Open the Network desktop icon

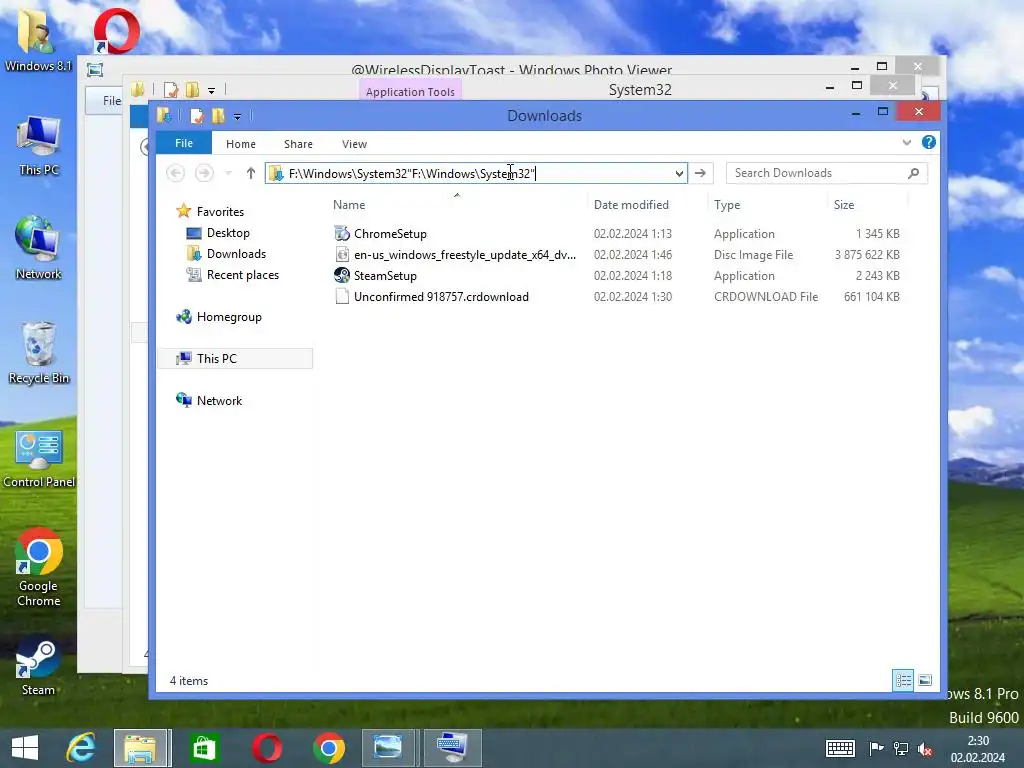point(39,248)
